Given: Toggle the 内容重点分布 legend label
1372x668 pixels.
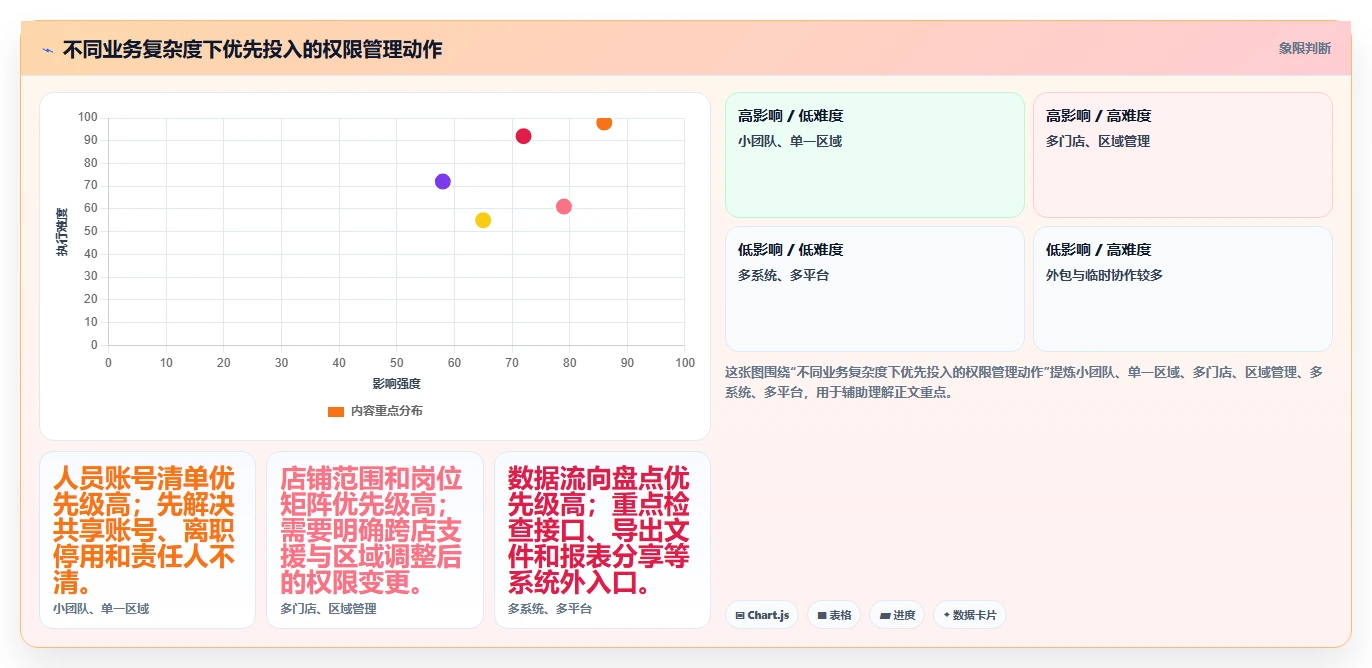Looking at the screenshot, I should pyautogui.click(x=386, y=411).
